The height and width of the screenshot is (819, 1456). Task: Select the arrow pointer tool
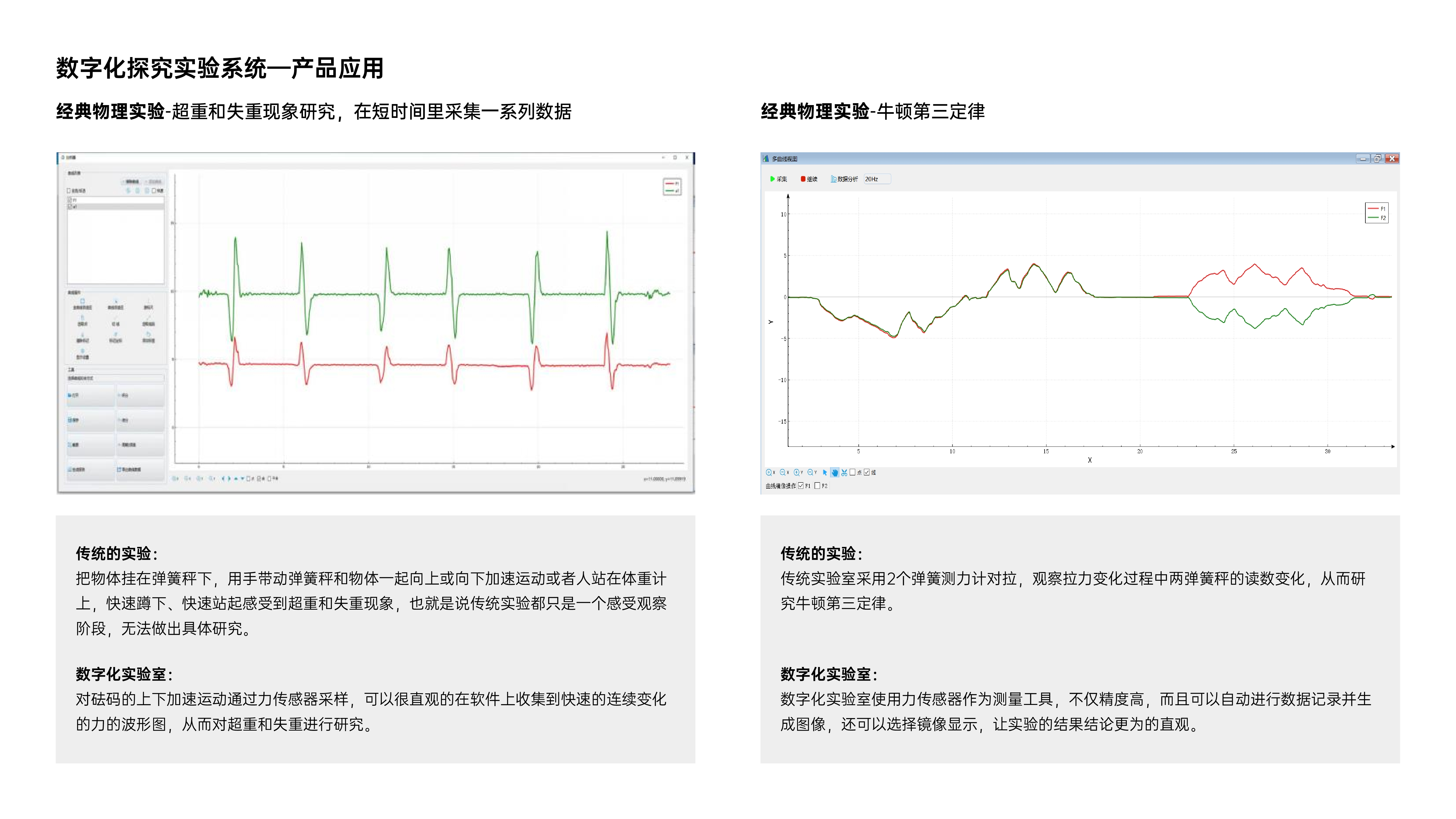click(825, 472)
